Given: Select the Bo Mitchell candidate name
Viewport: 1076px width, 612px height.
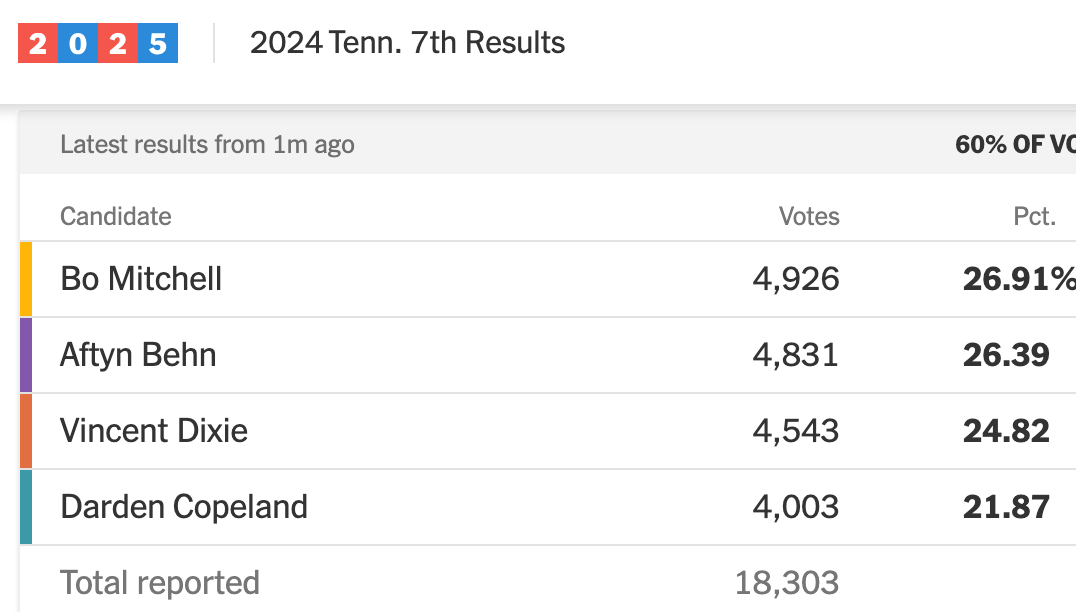Looking at the screenshot, I should pyautogui.click(x=141, y=279).
